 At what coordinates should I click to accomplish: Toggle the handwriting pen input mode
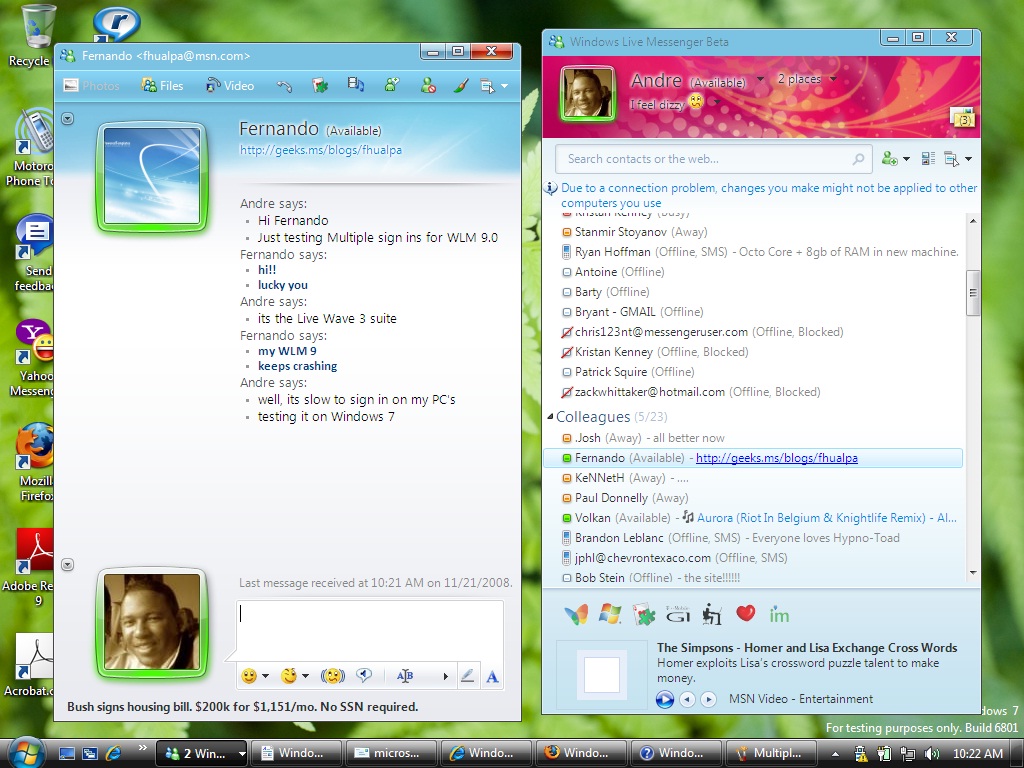[x=467, y=676]
